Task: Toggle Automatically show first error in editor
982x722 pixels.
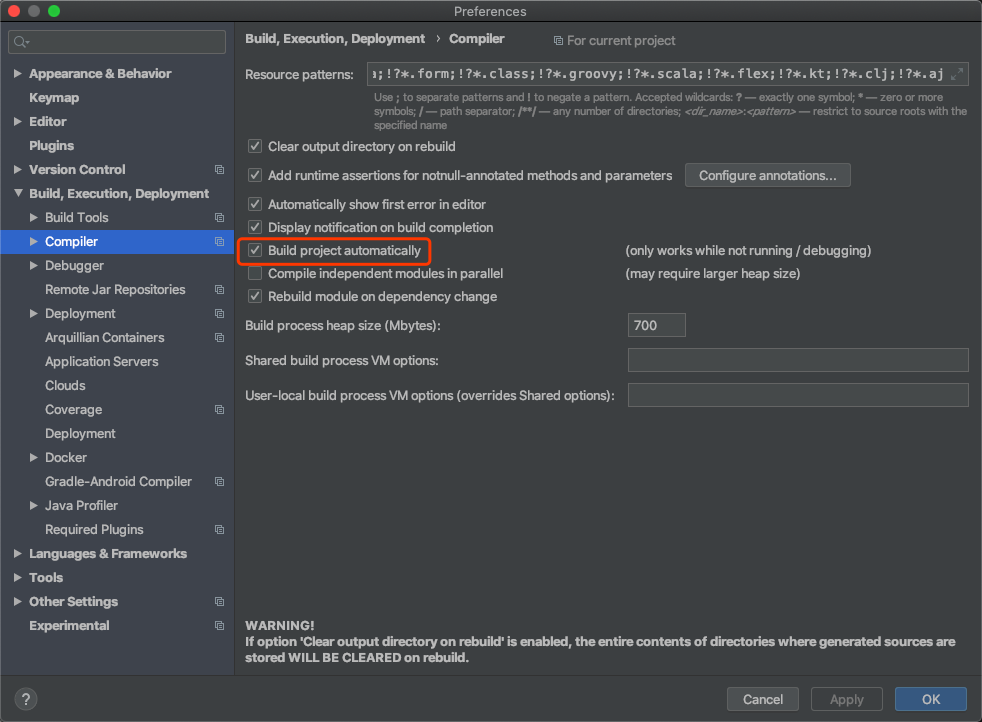Action: click(255, 204)
